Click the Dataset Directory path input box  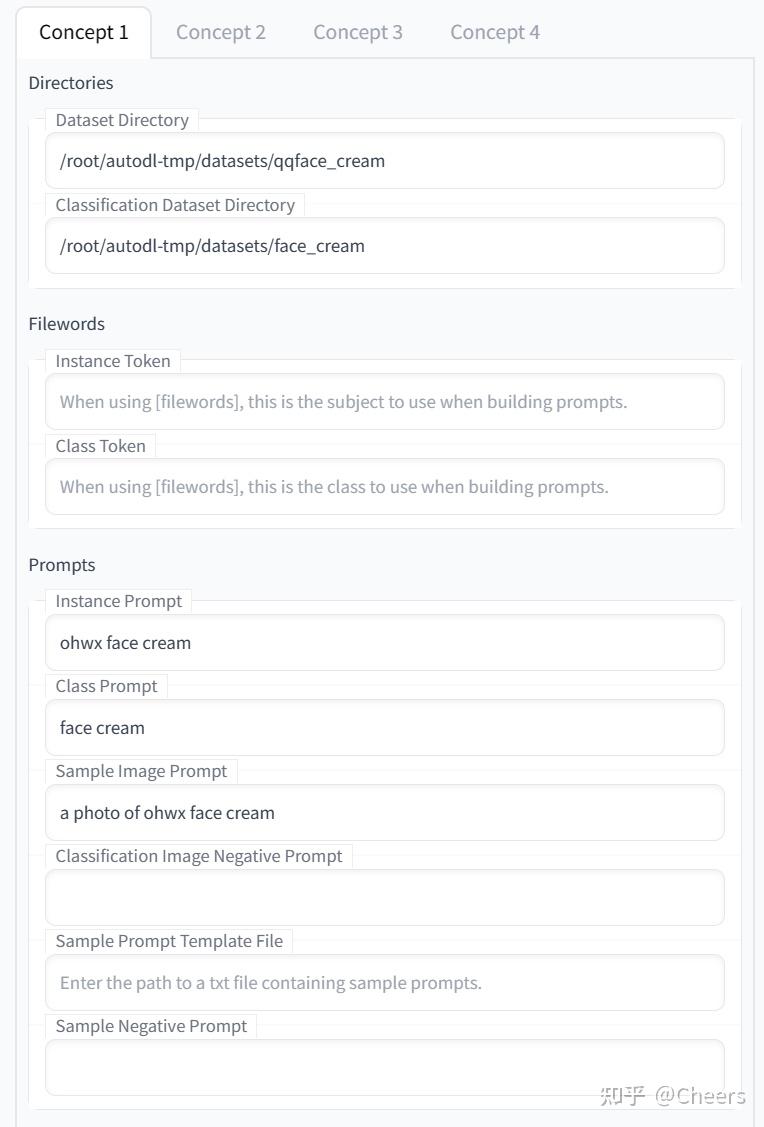384,161
